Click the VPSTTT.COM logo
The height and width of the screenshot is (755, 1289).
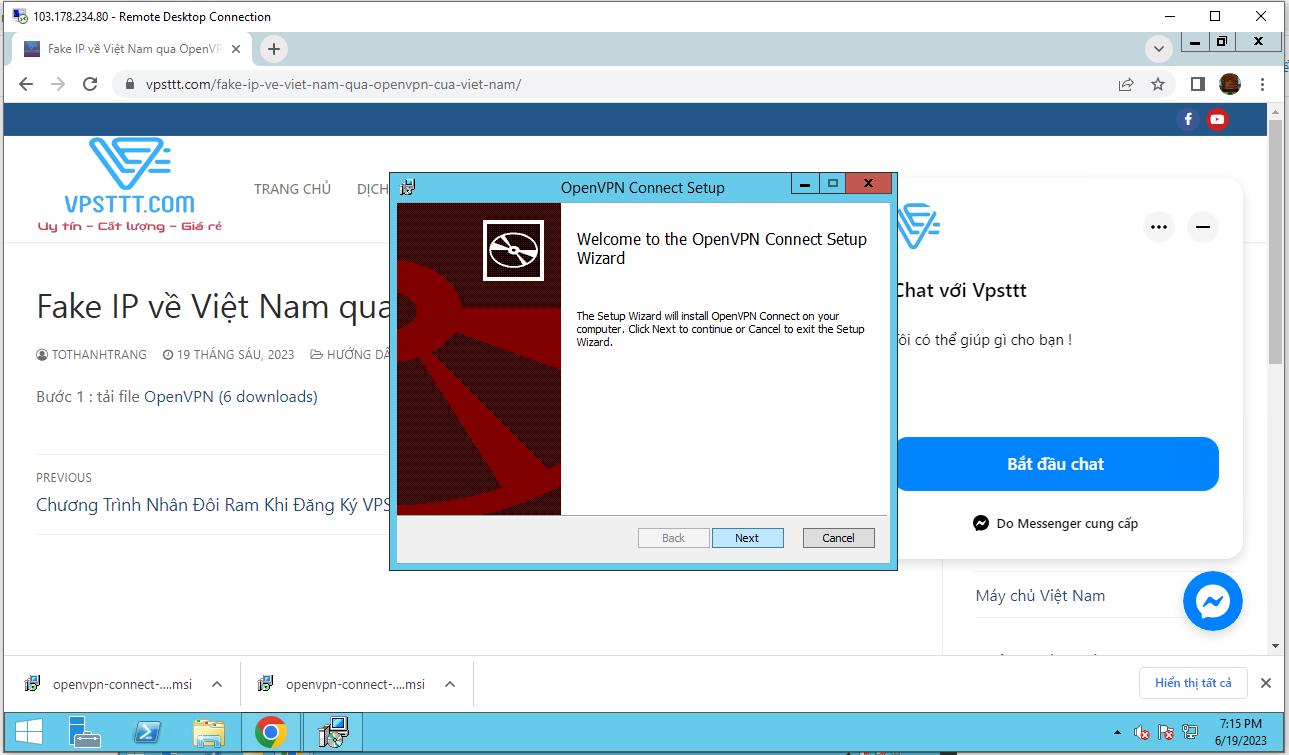[130, 185]
